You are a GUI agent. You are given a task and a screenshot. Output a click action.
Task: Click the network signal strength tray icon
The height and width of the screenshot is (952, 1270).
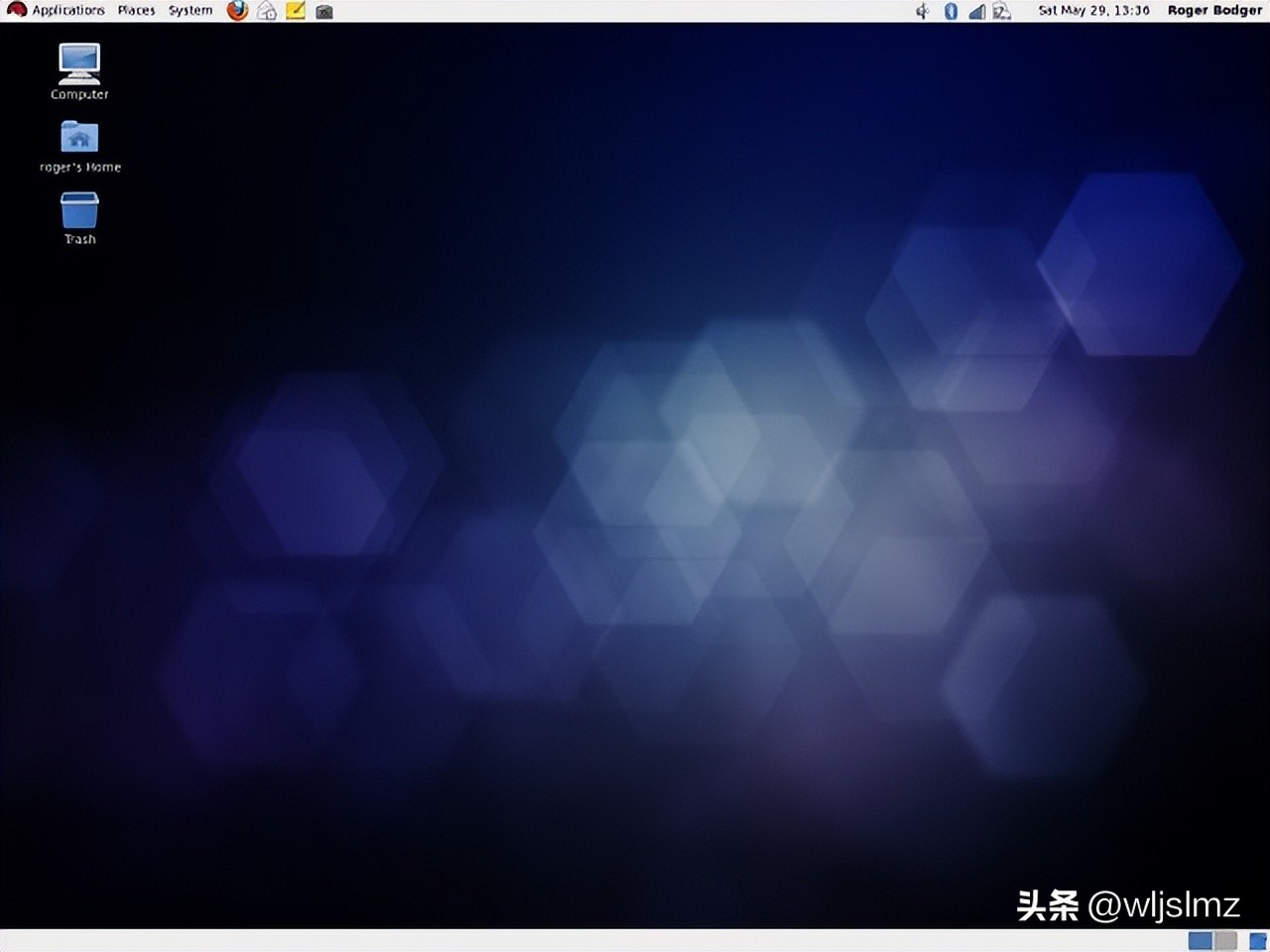[x=975, y=11]
